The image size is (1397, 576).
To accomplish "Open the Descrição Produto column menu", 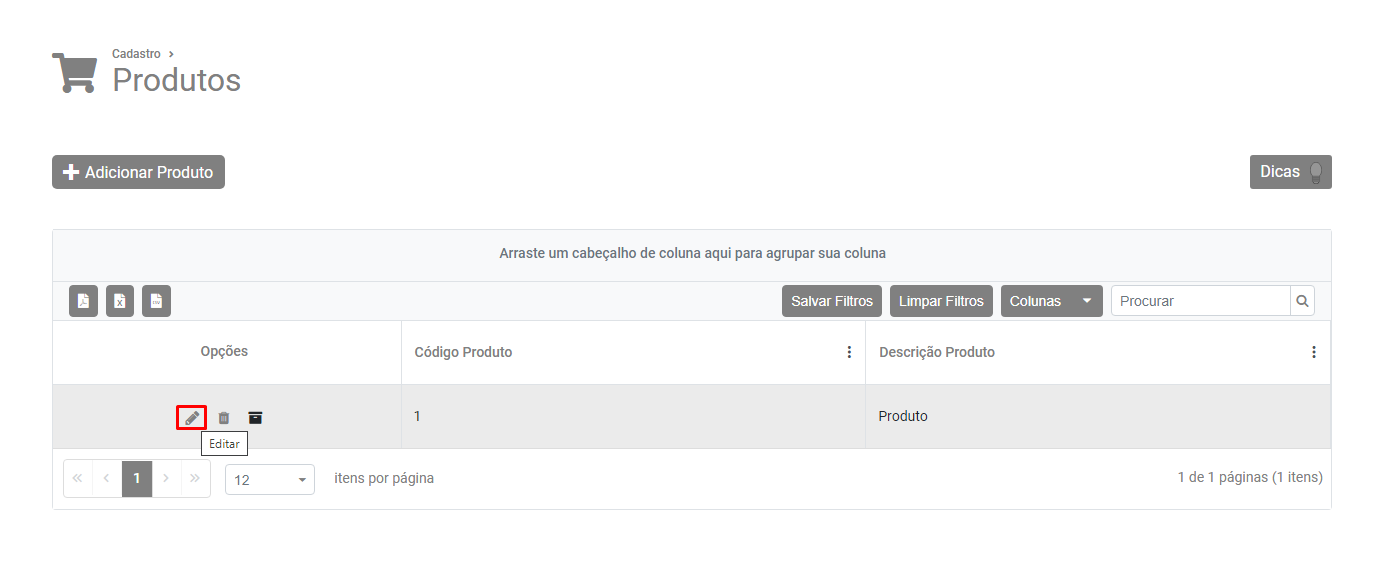I will [x=1313, y=352].
